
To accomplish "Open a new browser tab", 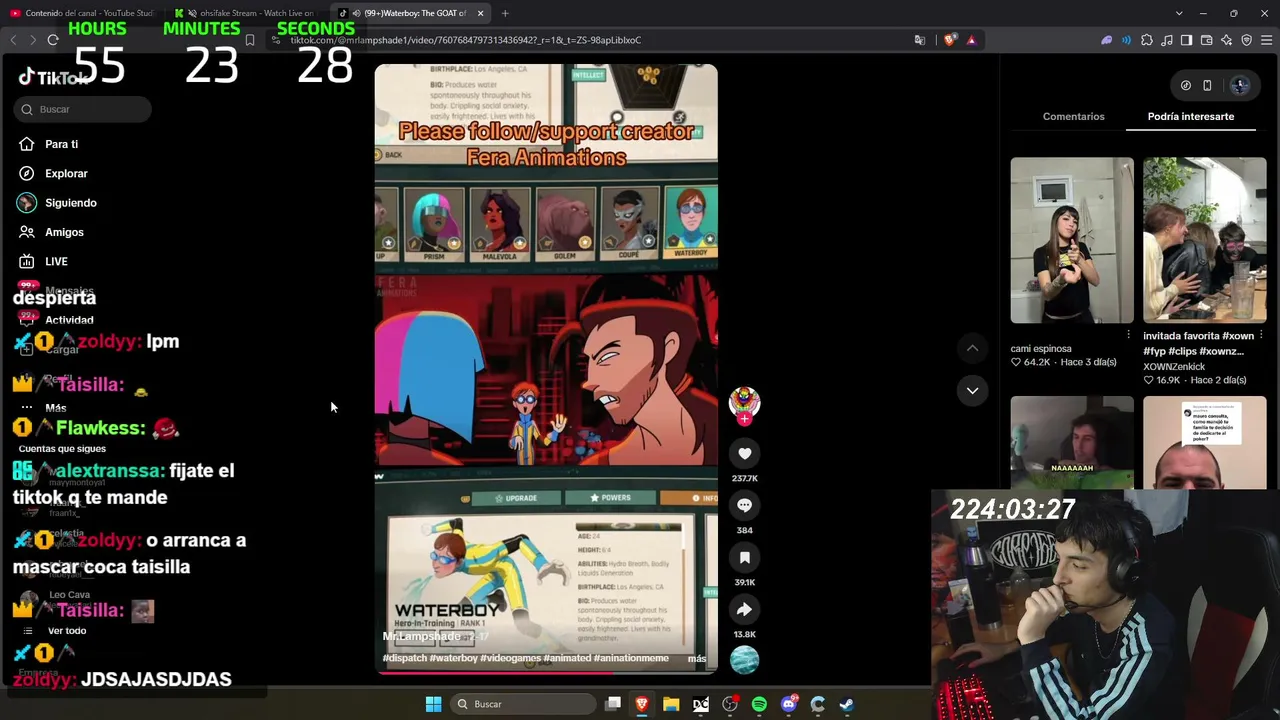I will tap(505, 13).
